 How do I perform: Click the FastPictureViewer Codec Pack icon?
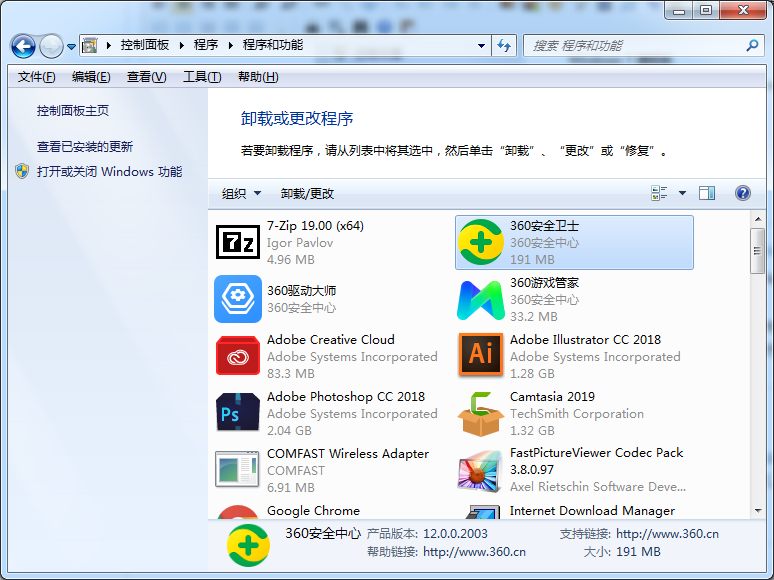[480, 470]
